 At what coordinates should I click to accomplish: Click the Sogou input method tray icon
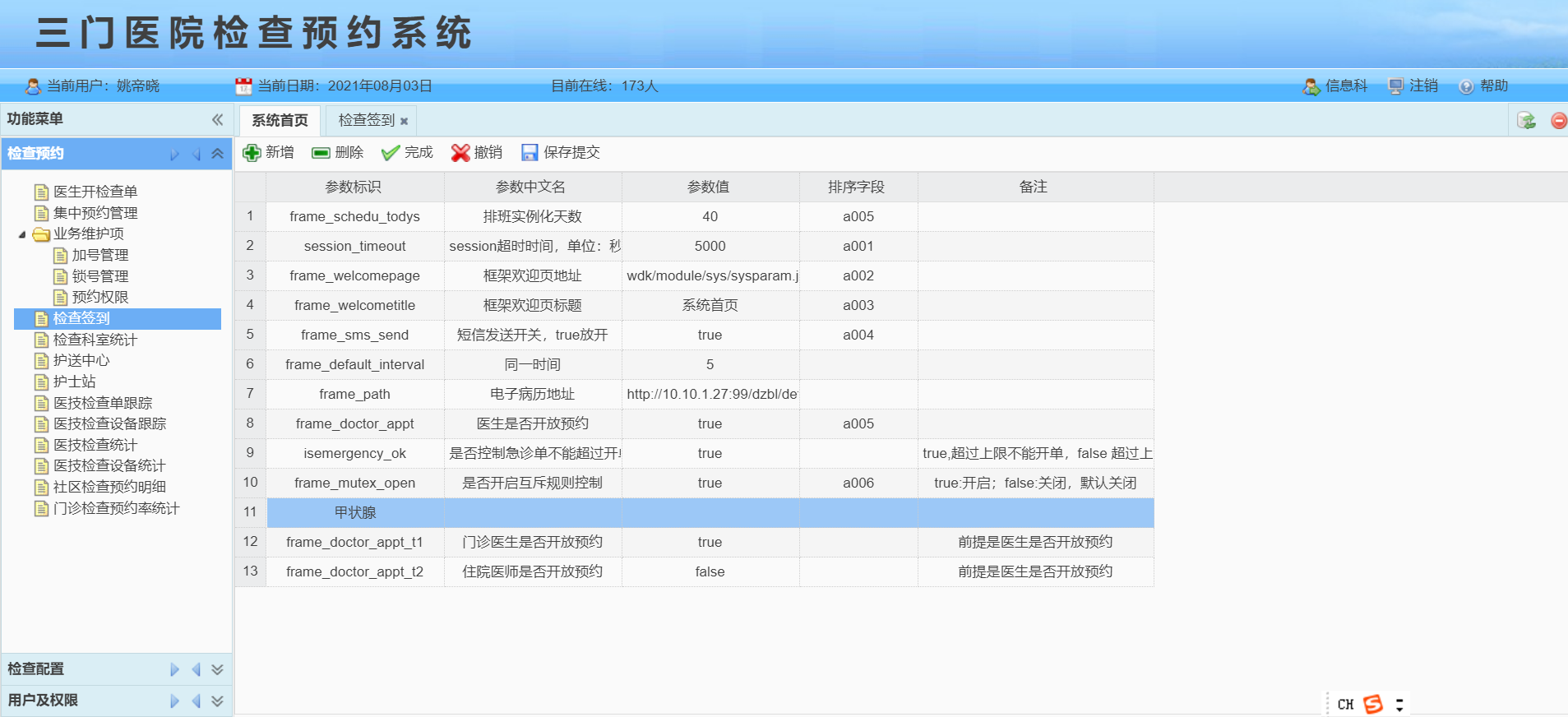(1373, 704)
